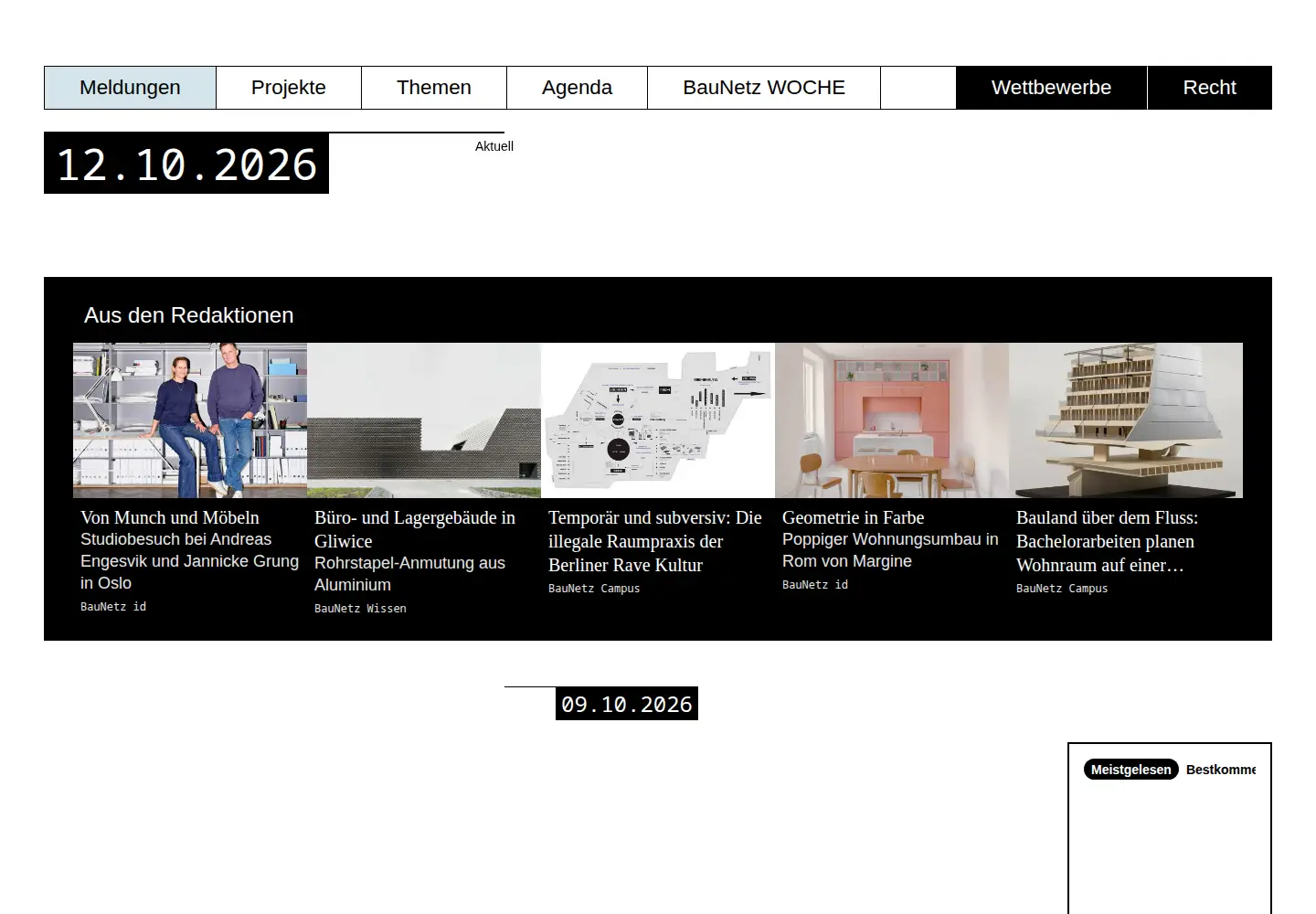Click BauNetz id label under Munch article
Viewport: 1316px width, 914px height.
coord(113,607)
